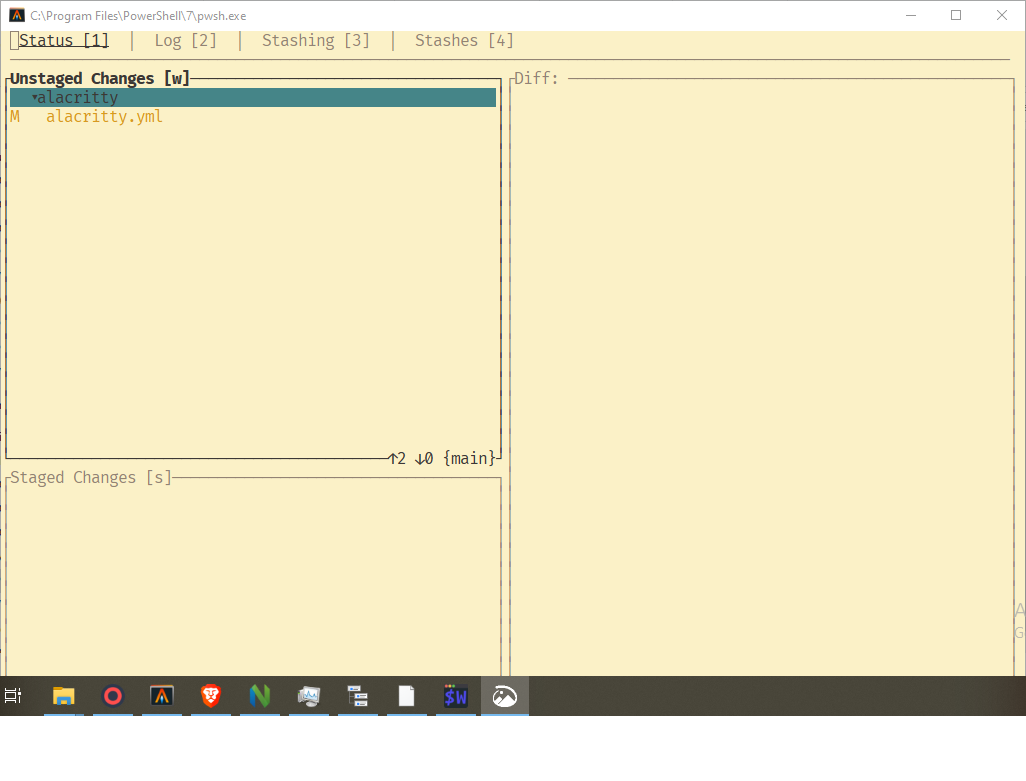Launch Alacritty from the taskbar

coord(162,696)
